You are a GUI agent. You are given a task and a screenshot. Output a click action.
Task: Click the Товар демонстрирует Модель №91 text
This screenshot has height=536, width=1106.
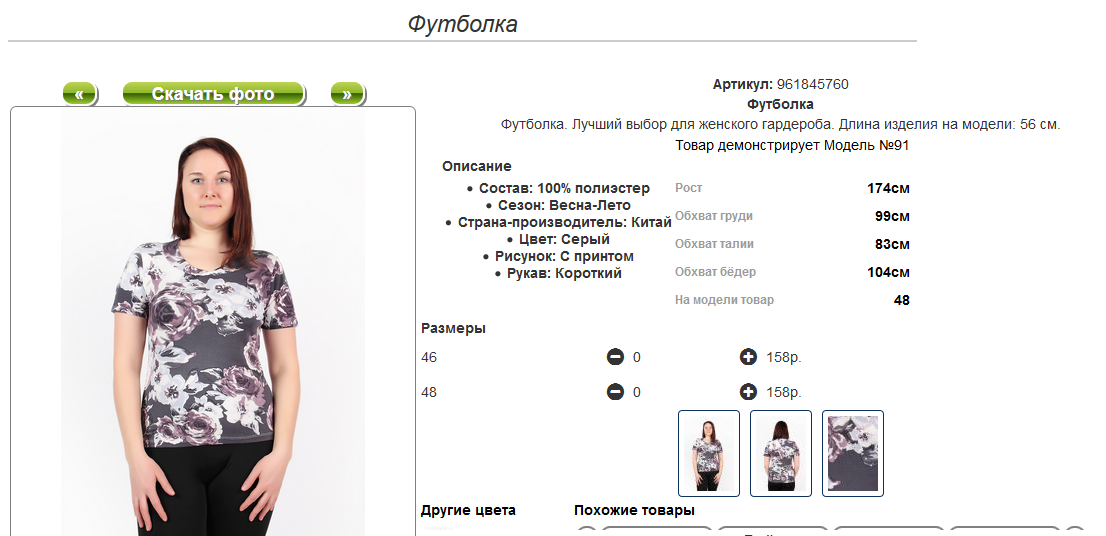coord(792,146)
